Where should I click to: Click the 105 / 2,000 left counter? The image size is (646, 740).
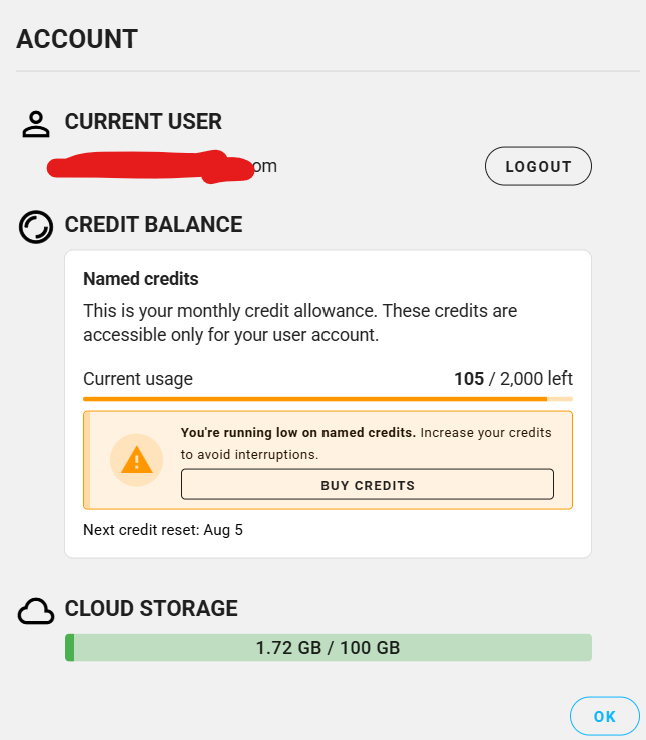pos(513,378)
